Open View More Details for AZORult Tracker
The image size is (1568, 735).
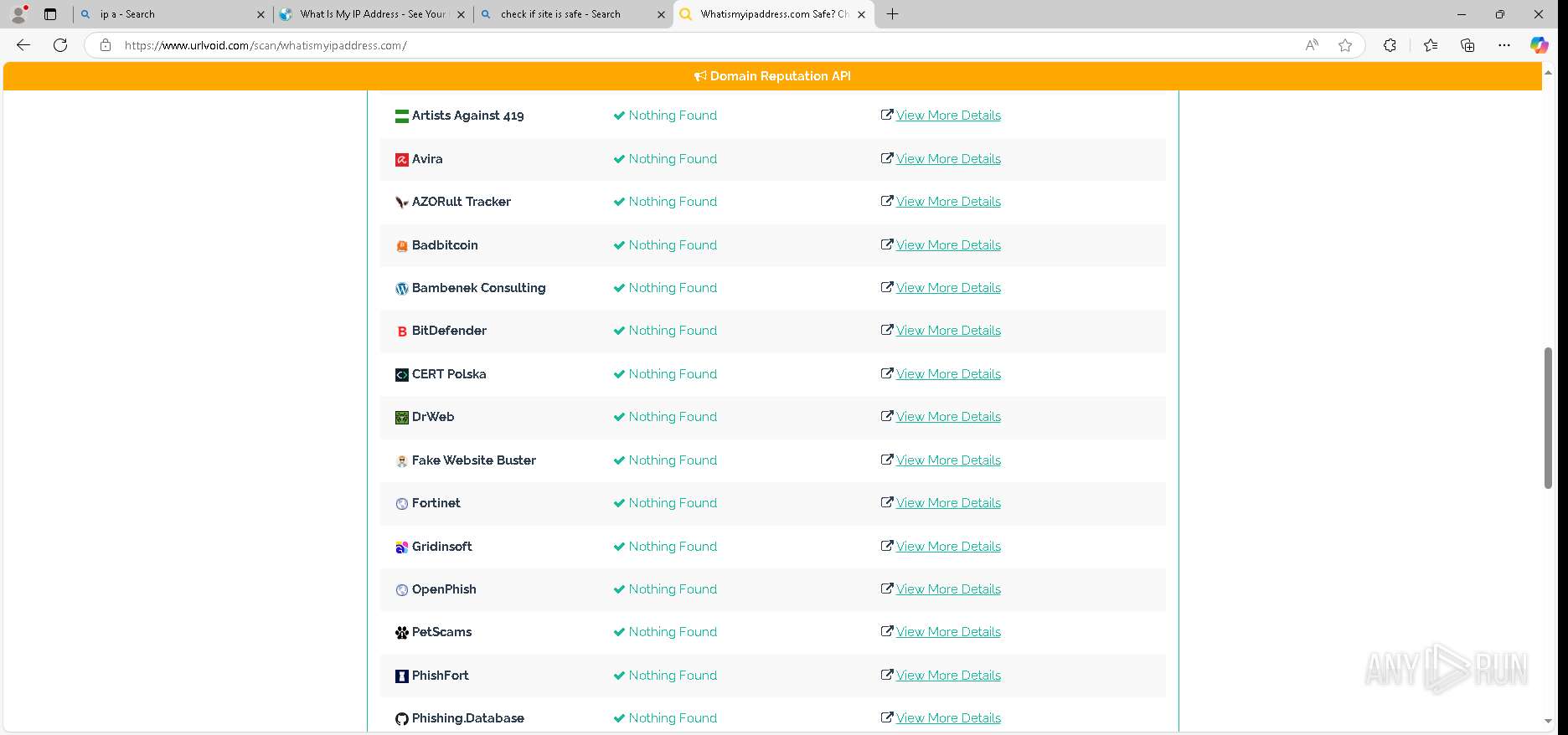coord(948,202)
